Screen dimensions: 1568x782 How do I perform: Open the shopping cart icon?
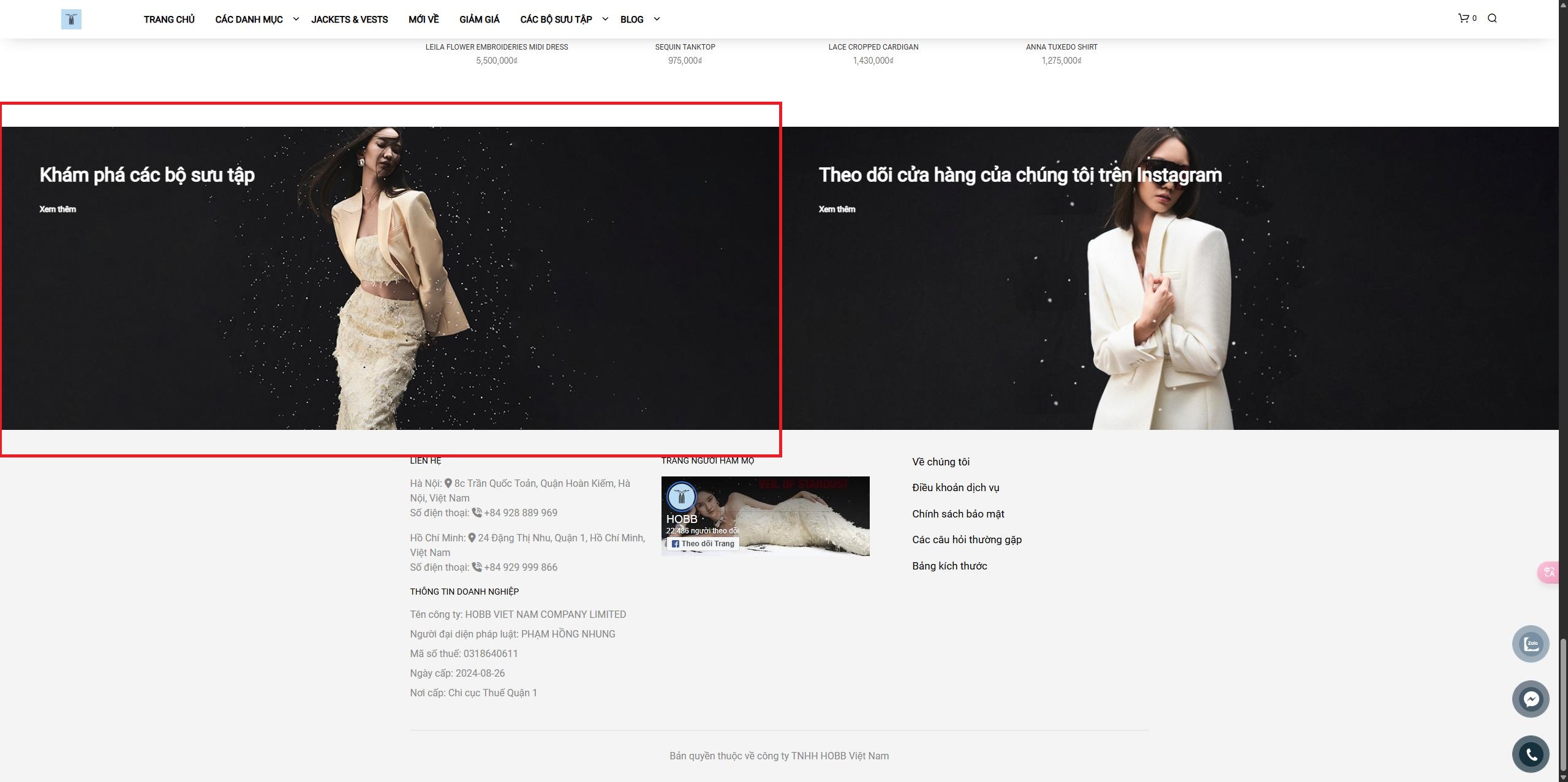click(1463, 18)
